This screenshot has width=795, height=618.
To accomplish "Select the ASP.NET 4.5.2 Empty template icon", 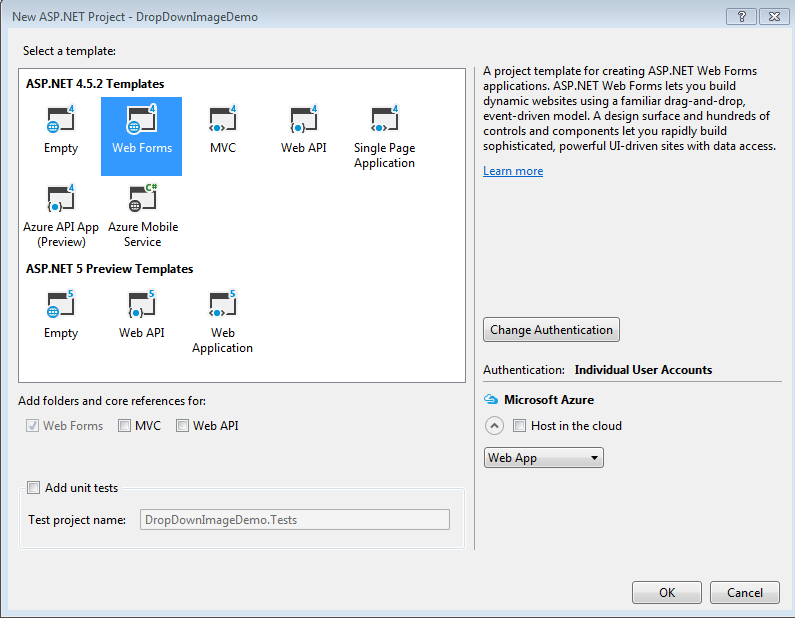I will coord(61,119).
